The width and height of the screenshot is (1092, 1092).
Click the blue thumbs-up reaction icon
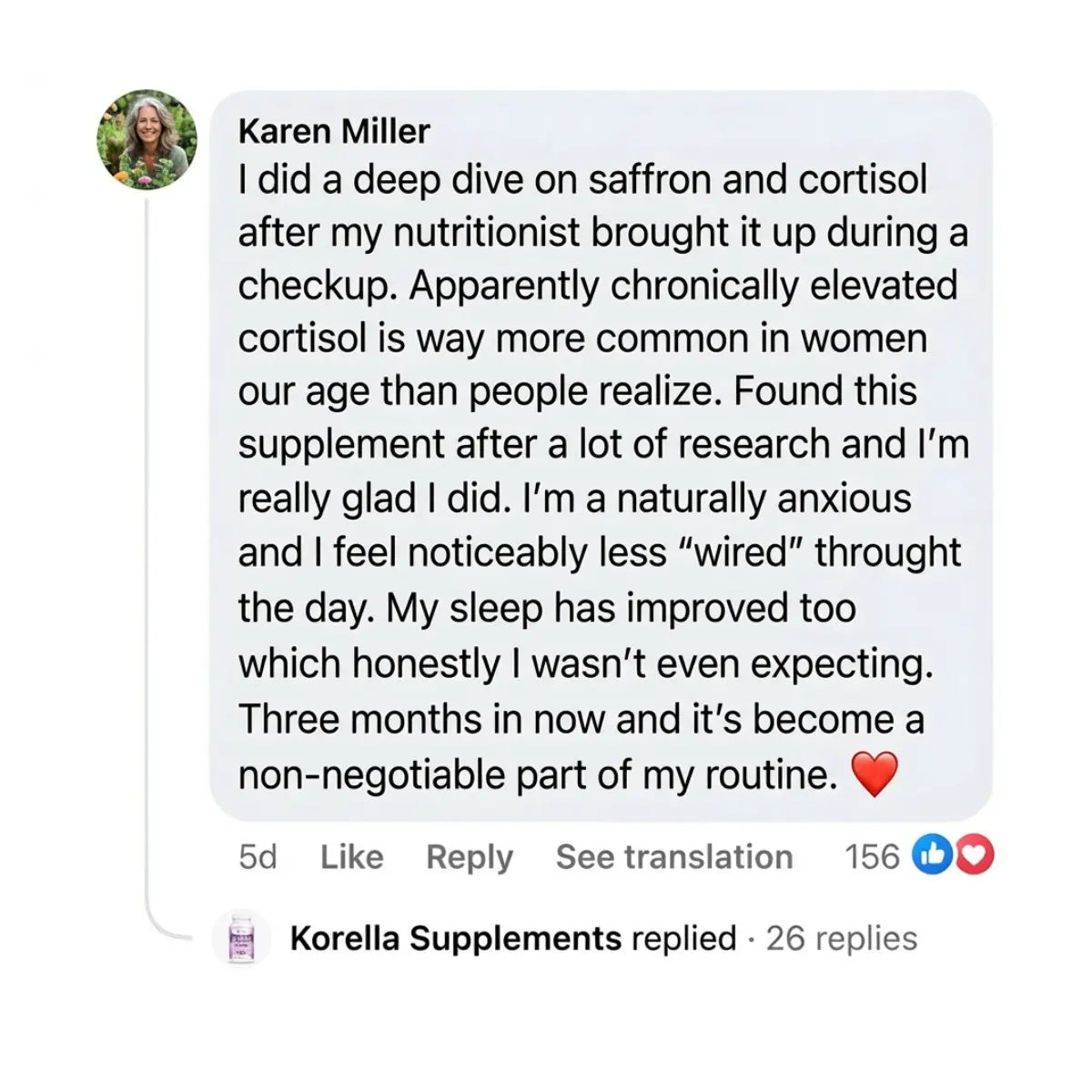(x=931, y=855)
